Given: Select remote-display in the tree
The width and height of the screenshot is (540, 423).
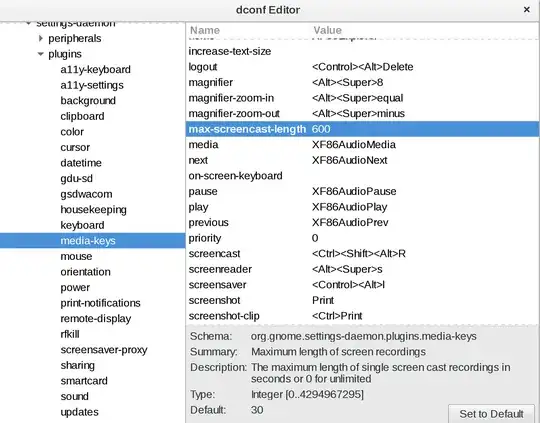Looking at the screenshot, I should [x=96, y=319].
